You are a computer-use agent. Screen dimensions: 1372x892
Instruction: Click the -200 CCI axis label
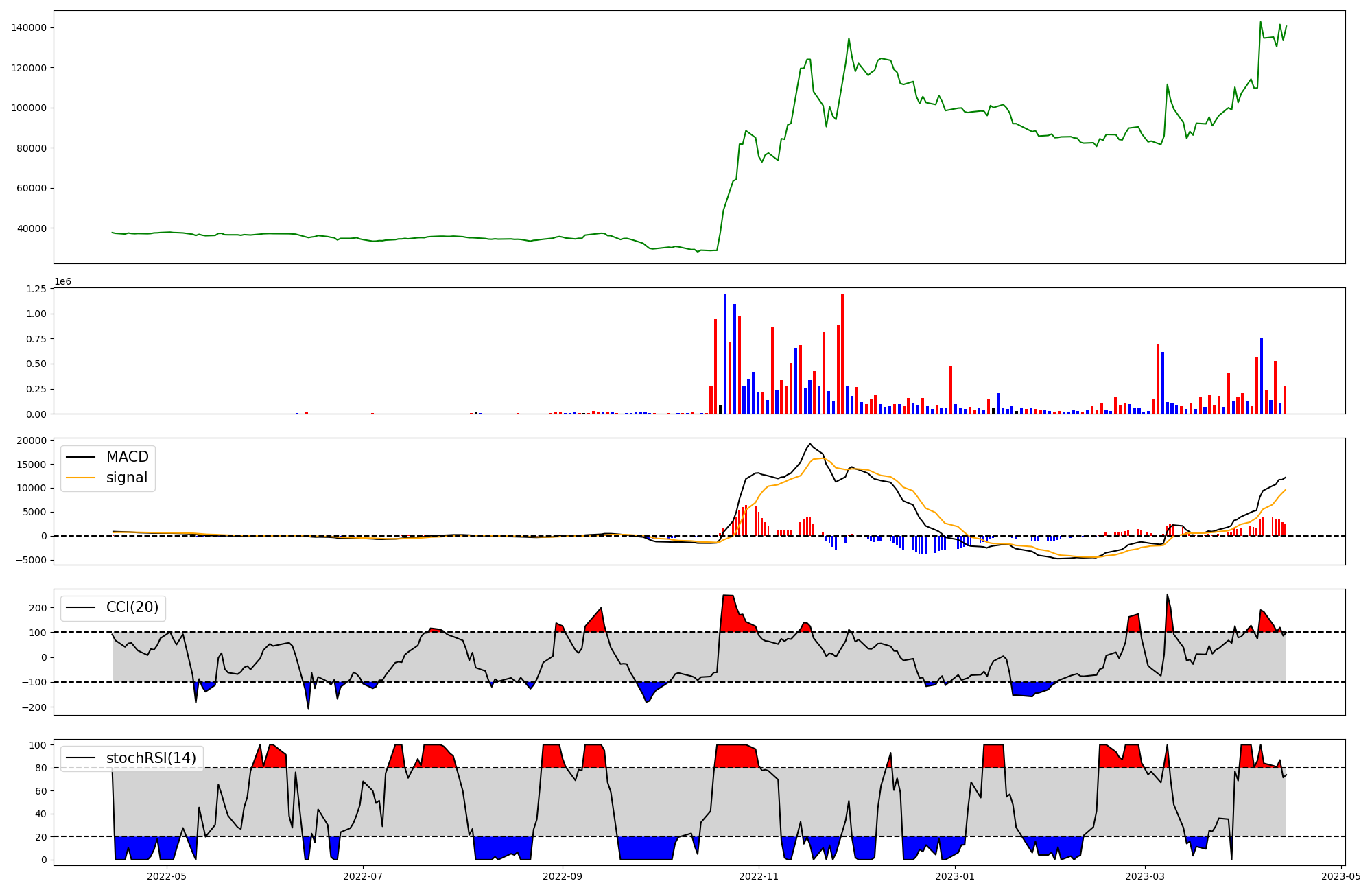point(34,707)
